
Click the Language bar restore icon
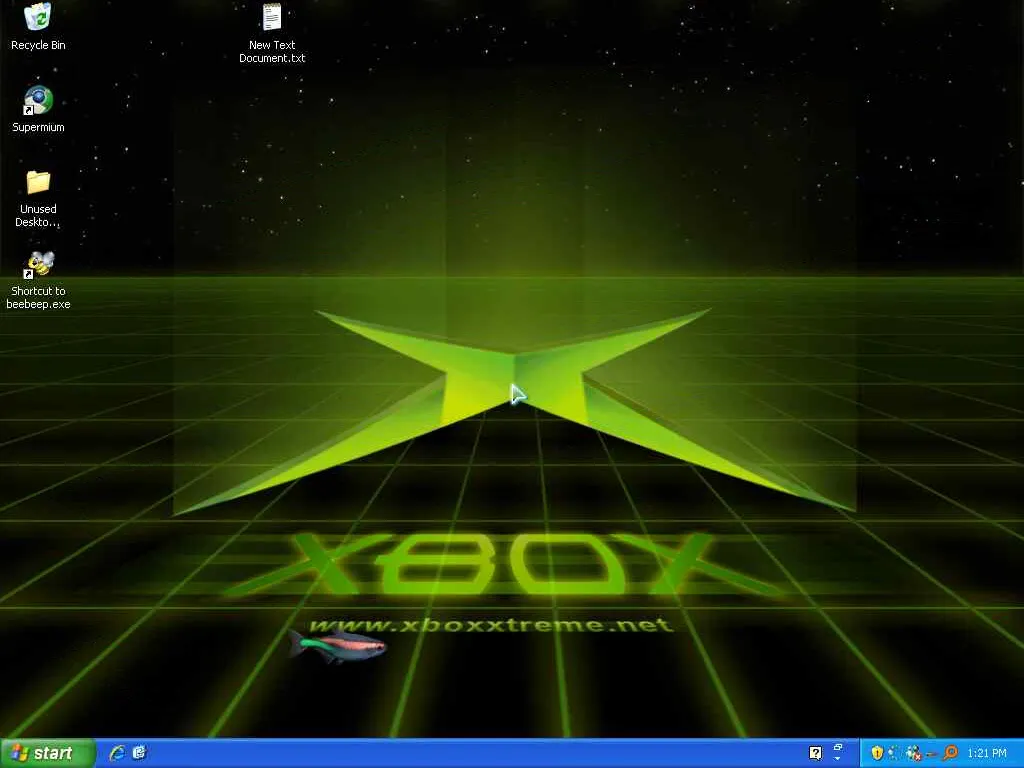click(838, 748)
